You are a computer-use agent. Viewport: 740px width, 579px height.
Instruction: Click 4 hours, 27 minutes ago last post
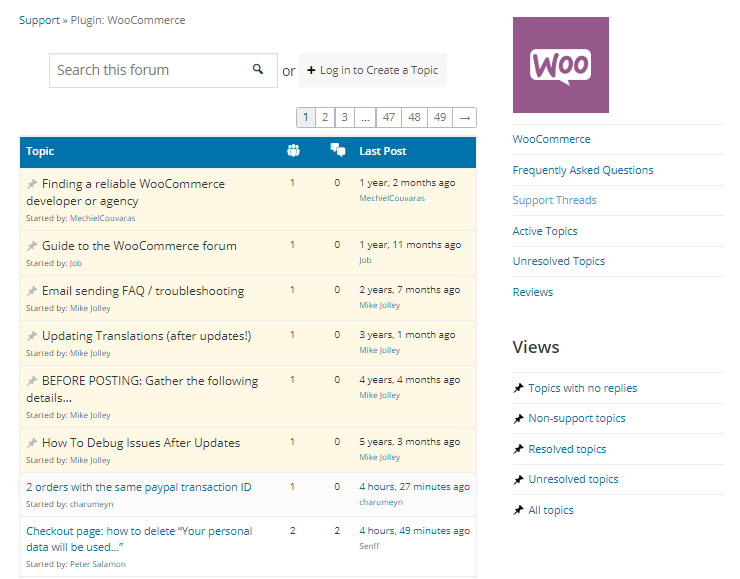(x=414, y=487)
